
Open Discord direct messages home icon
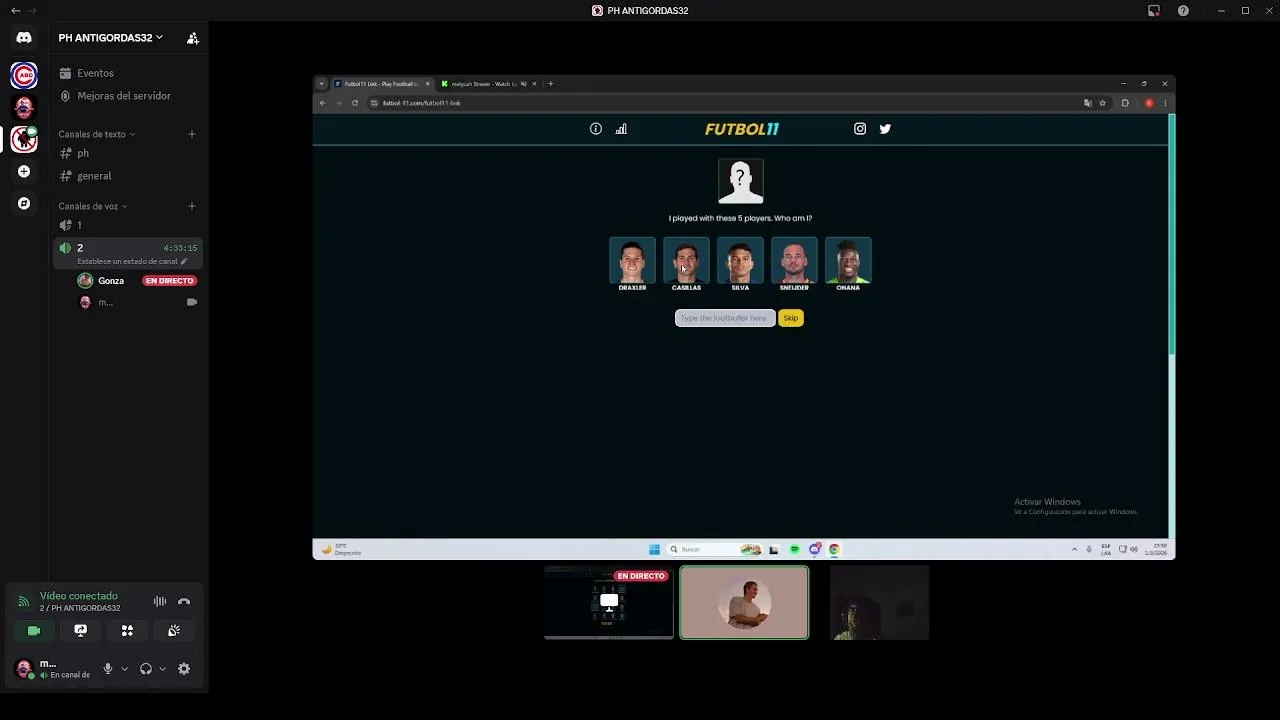(x=24, y=37)
